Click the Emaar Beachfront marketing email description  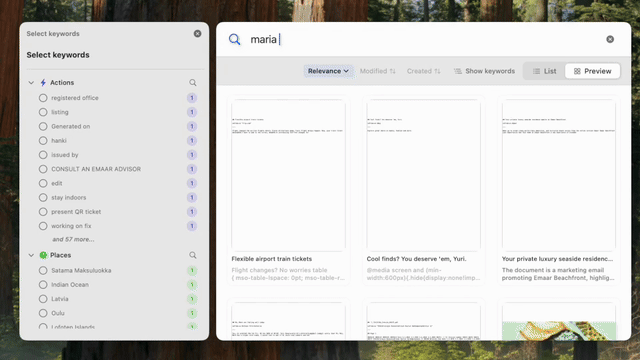coord(558,274)
